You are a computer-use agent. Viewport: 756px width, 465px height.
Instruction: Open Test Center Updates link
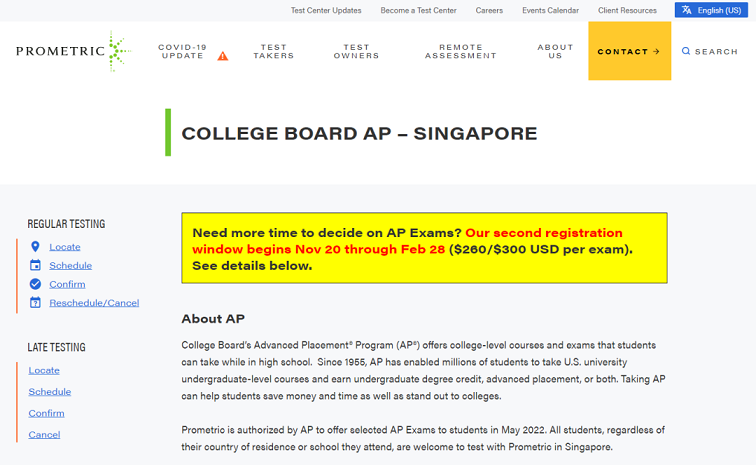[326, 10]
